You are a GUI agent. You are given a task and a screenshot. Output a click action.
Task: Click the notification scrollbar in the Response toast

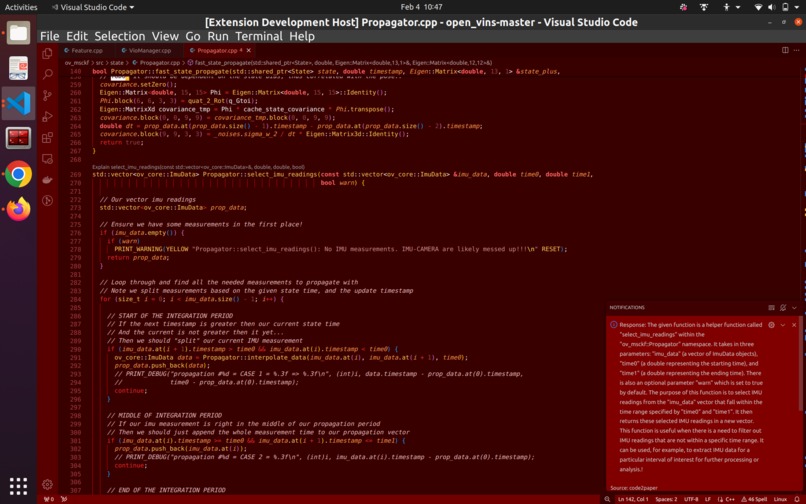click(x=801, y=364)
